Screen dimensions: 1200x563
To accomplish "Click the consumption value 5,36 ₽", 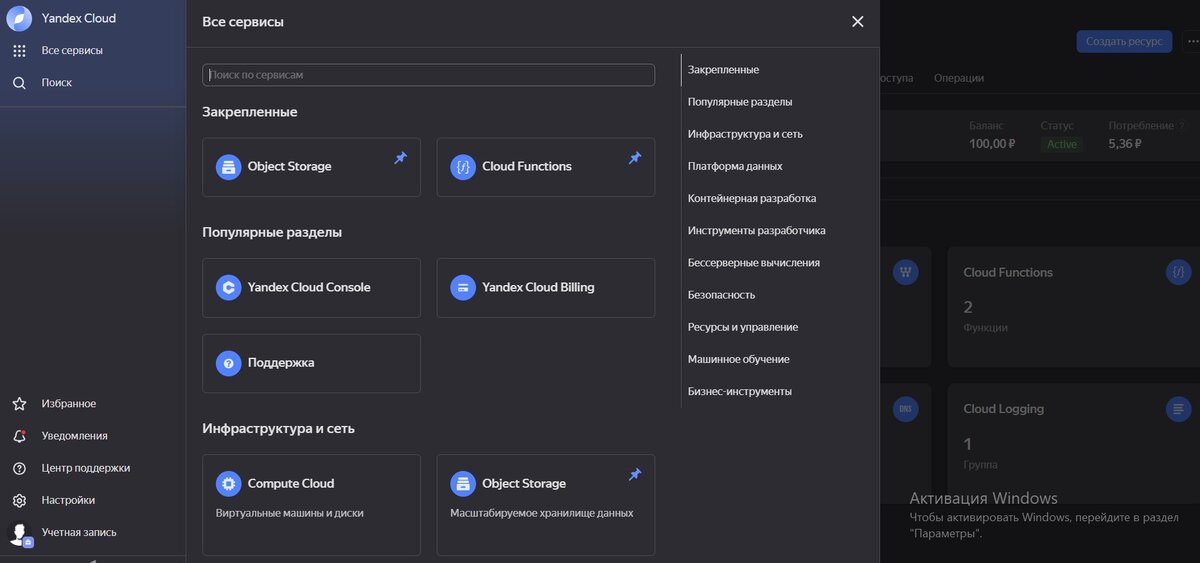I will [x=1125, y=144].
